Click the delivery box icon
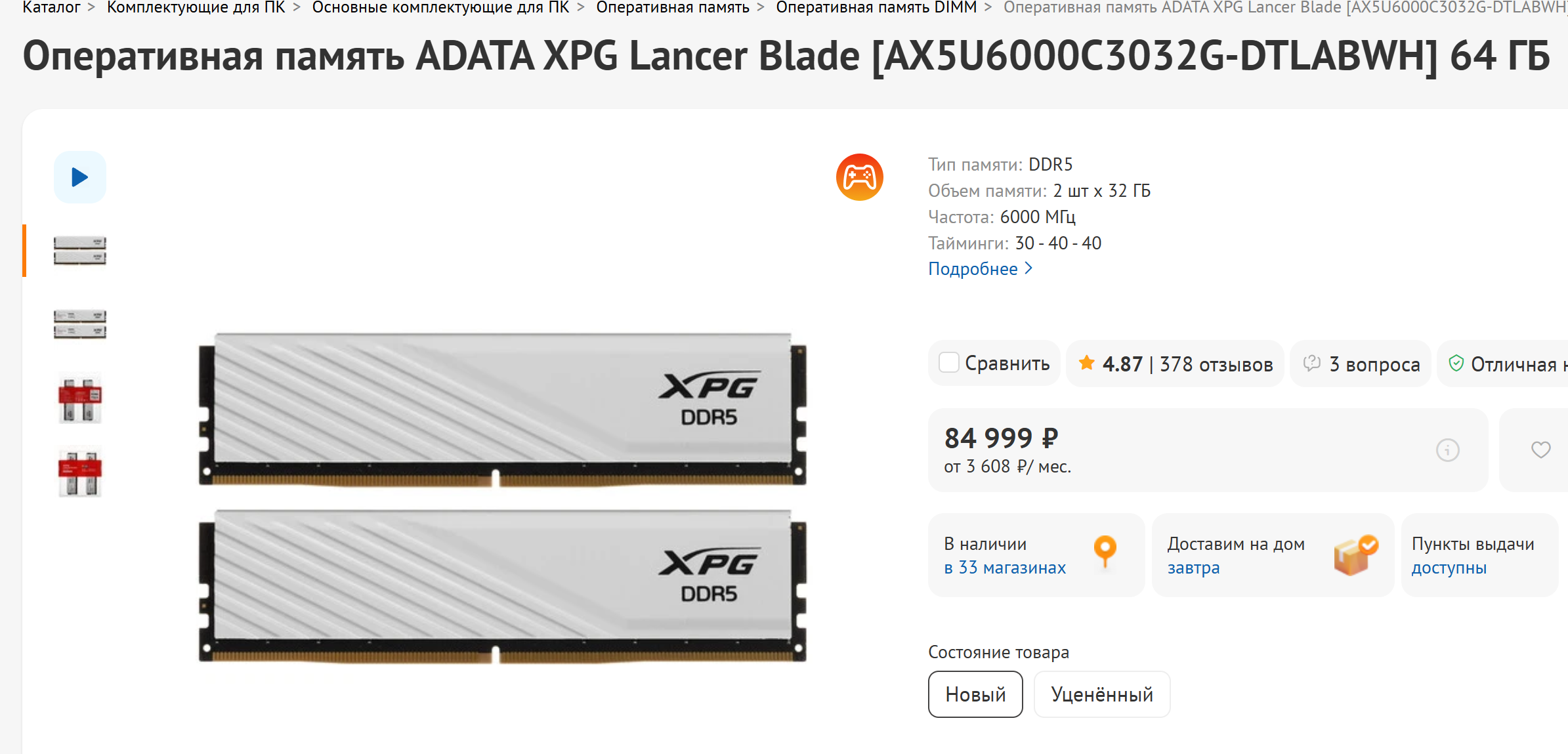This screenshot has width=1568, height=754. click(1355, 555)
